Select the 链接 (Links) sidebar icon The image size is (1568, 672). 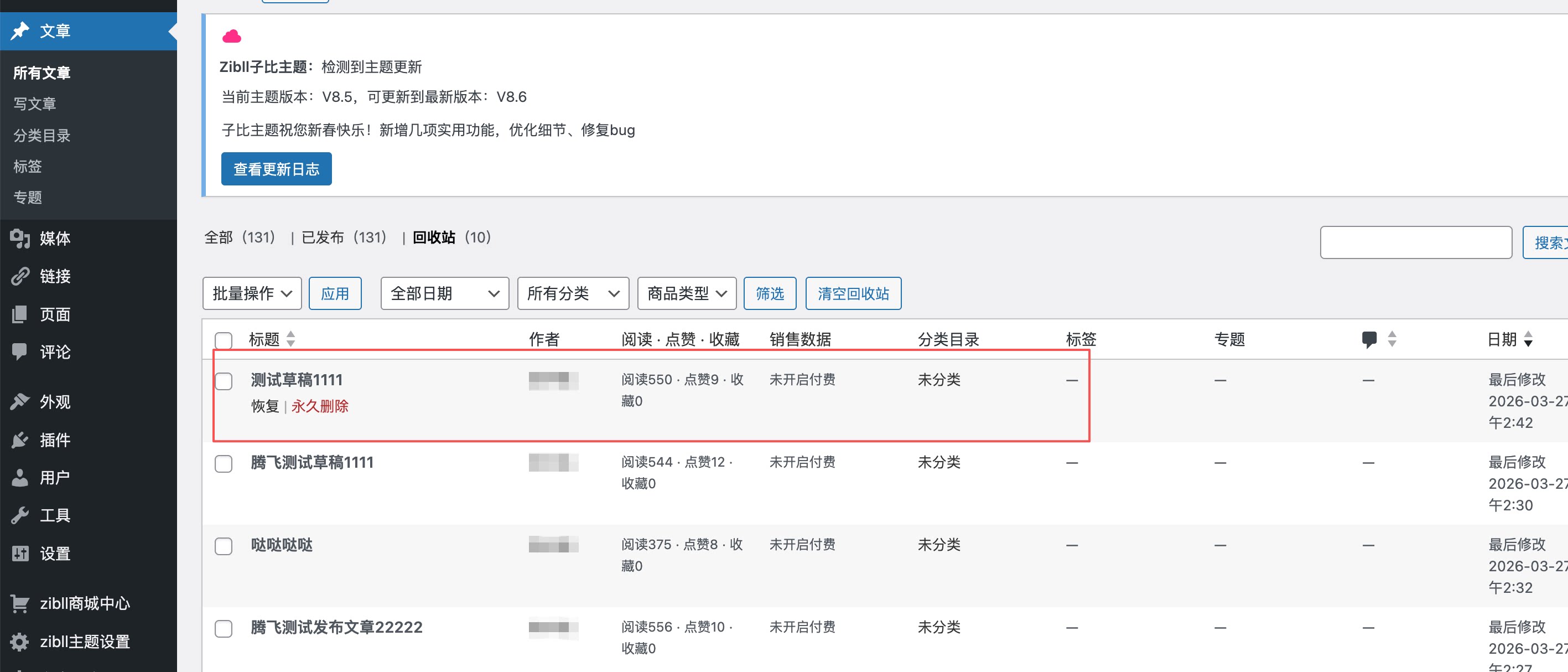point(20,276)
